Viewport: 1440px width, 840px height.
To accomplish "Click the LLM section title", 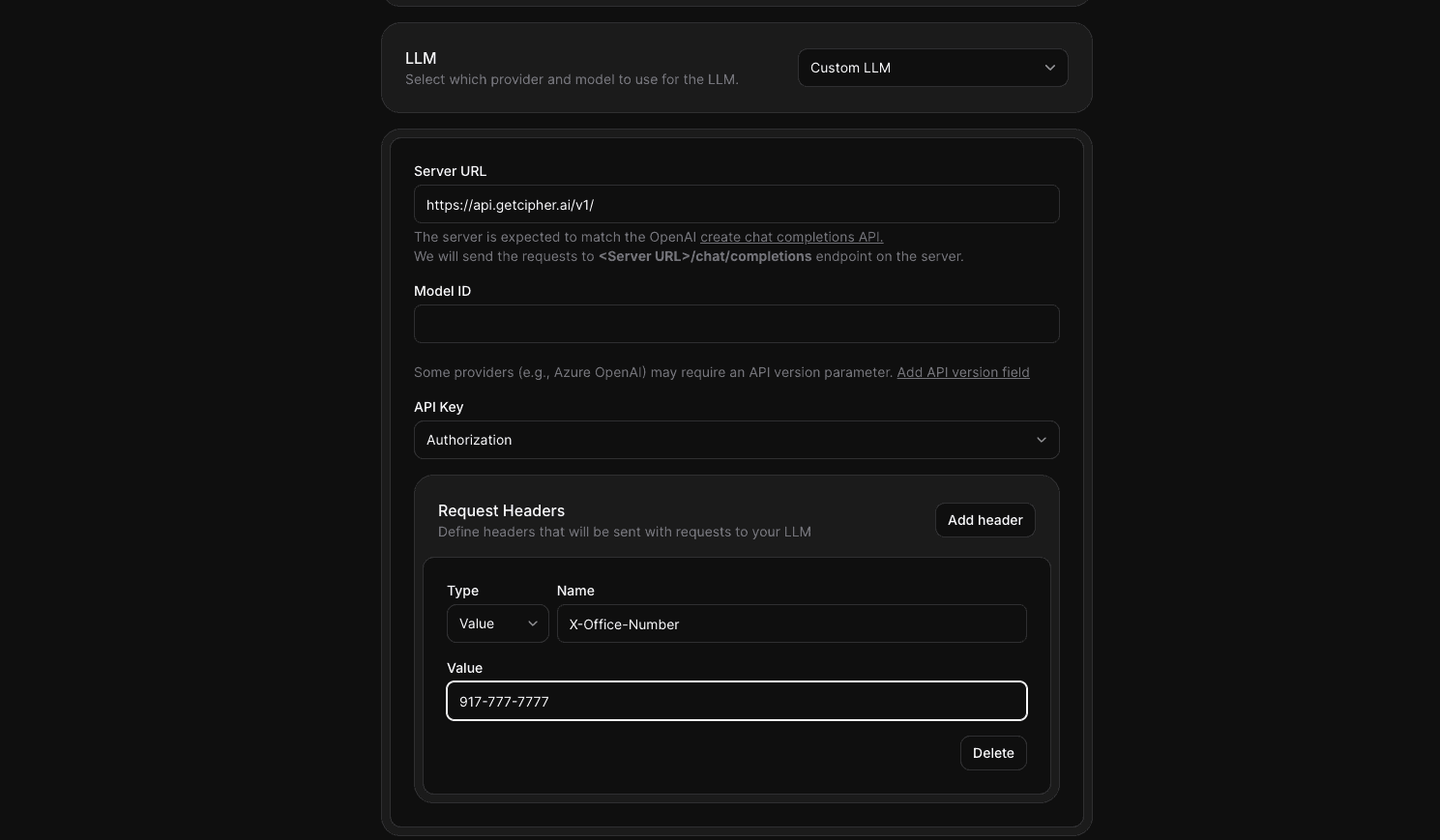I will 421,58.
